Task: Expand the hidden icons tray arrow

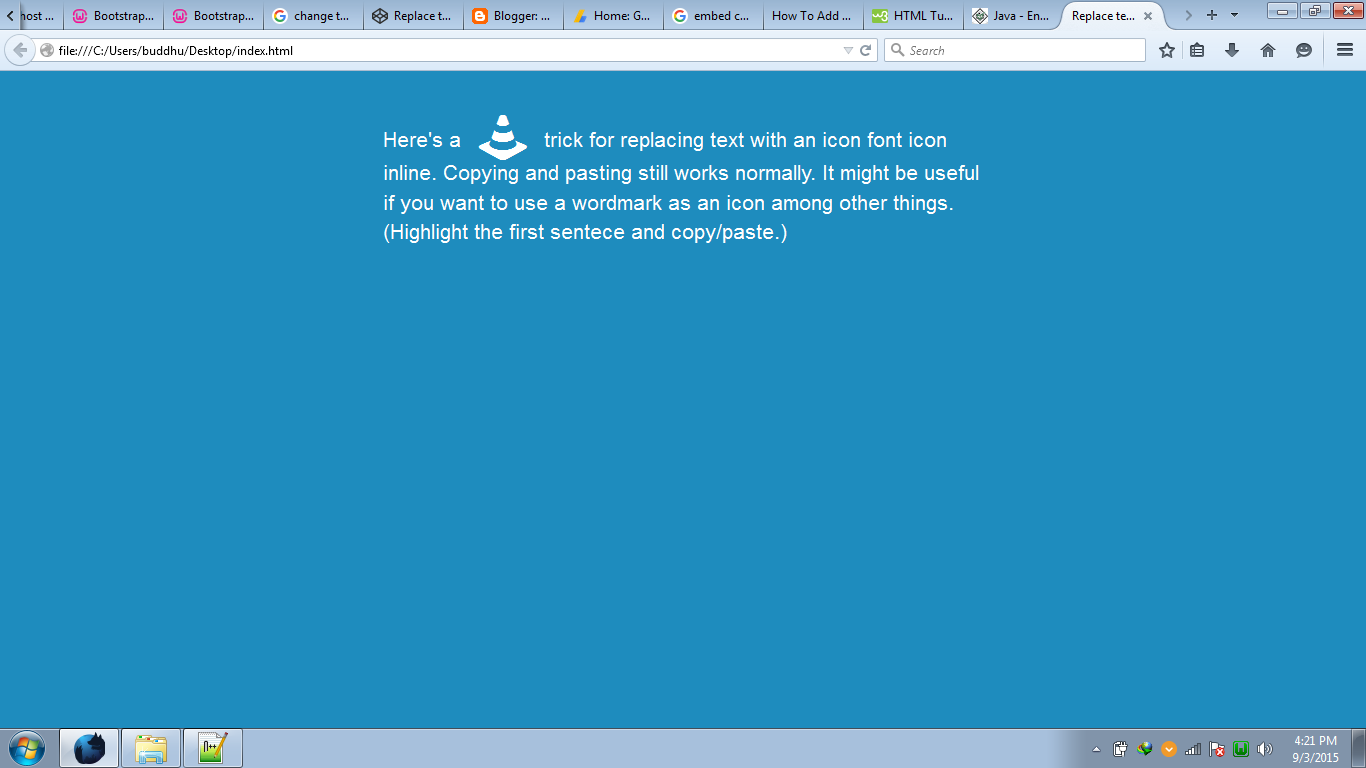Action: [1096, 747]
